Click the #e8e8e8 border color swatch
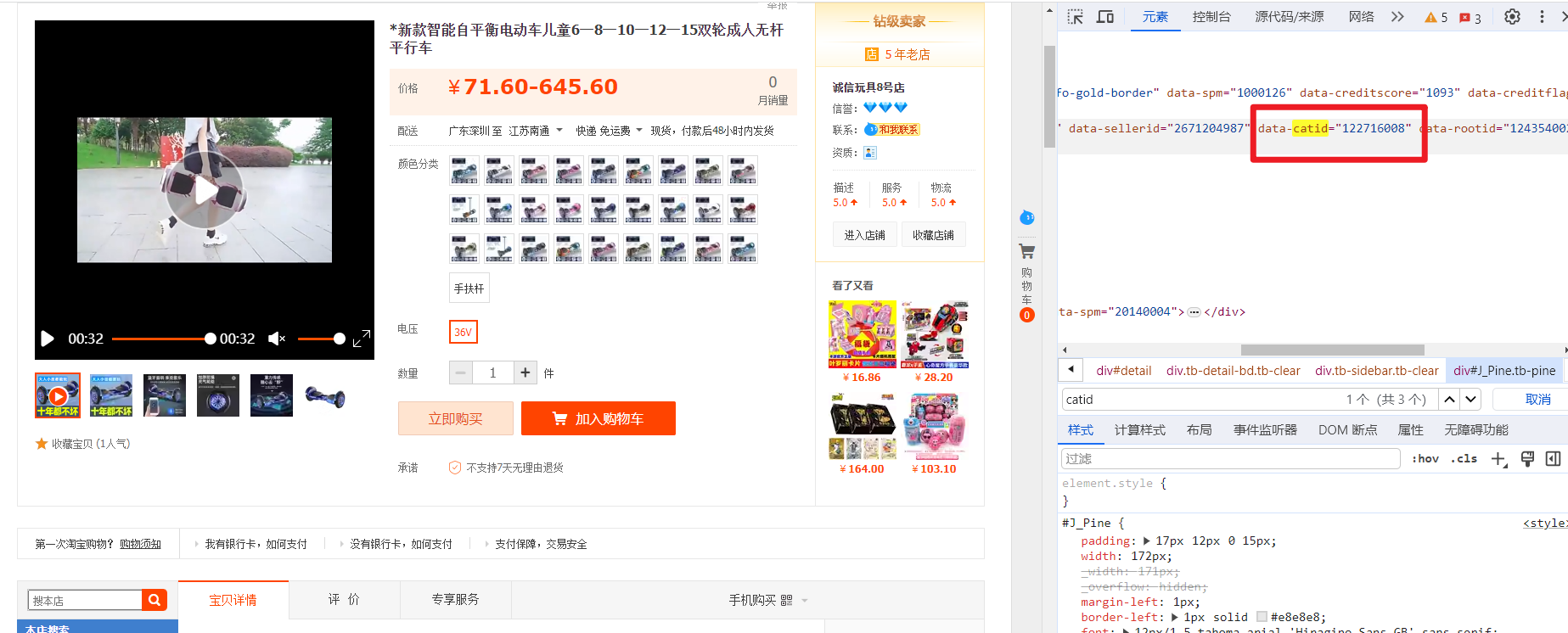Screen dimensions: 1568x633 [1262, 617]
